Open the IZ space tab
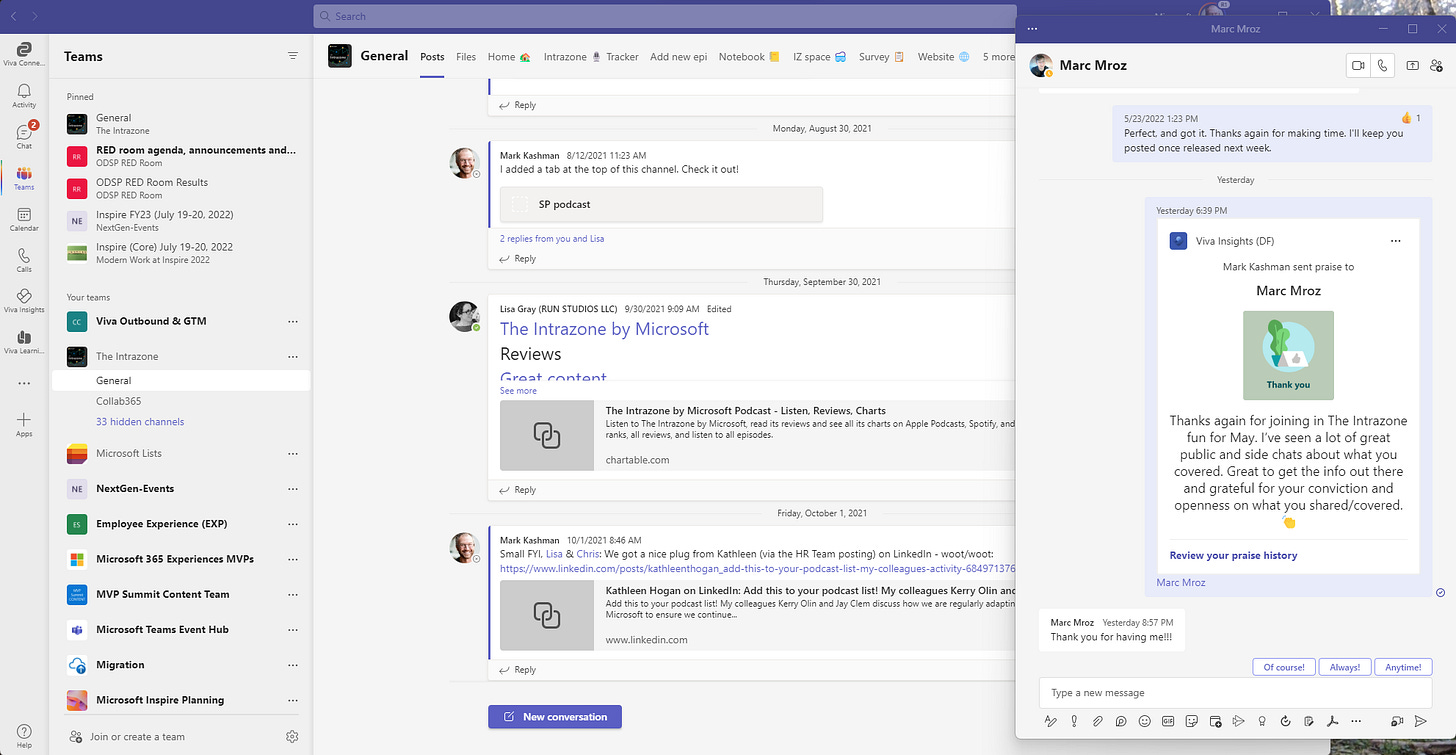Viewport: 1456px width, 755px height. [819, 57]
